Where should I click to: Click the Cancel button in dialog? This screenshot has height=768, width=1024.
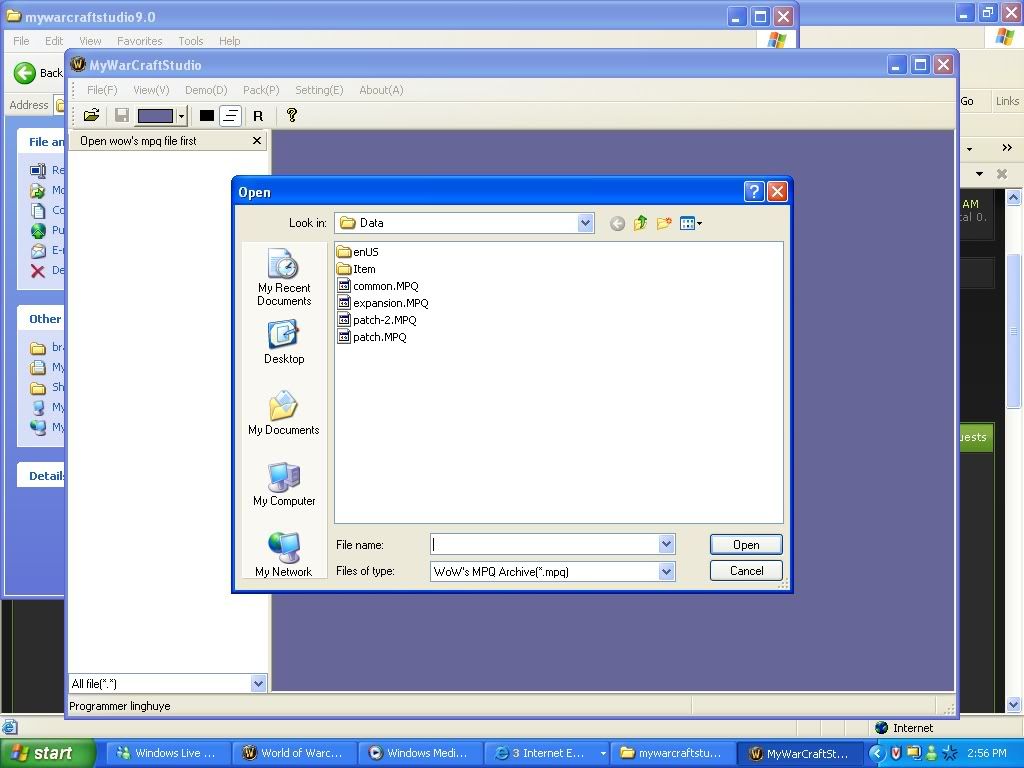(x=746, y=571)
